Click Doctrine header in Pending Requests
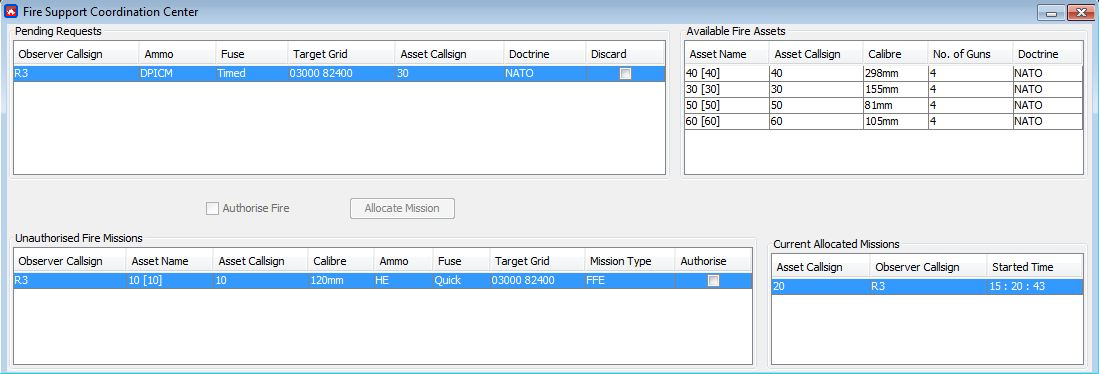1099x374 pixels. point(545,54)
